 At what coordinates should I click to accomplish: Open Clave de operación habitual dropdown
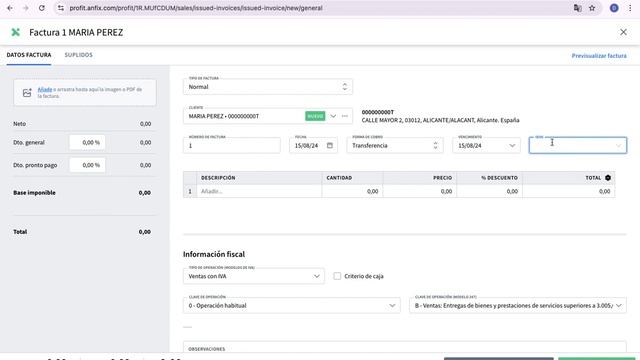point(291,305)
